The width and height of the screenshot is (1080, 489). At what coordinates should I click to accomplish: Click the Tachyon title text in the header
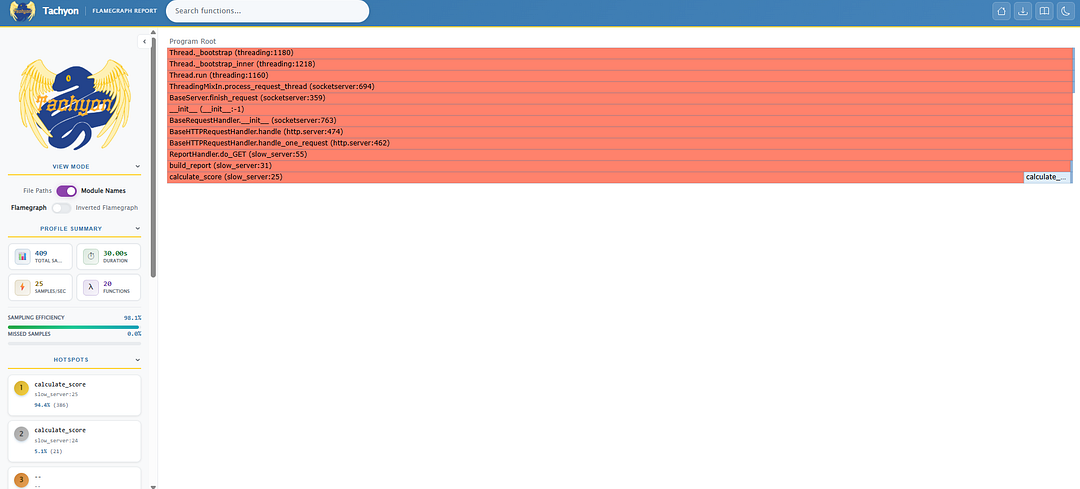[x=61, y=11]
